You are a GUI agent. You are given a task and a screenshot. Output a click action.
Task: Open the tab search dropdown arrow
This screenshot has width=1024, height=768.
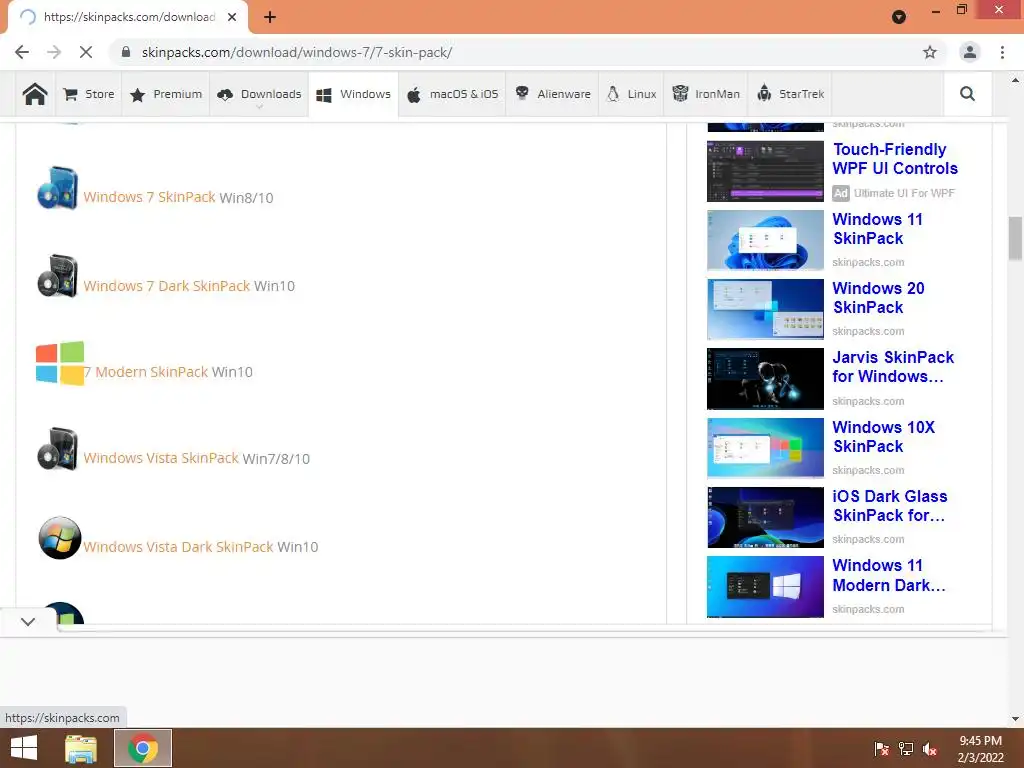[x=899, y=17]
